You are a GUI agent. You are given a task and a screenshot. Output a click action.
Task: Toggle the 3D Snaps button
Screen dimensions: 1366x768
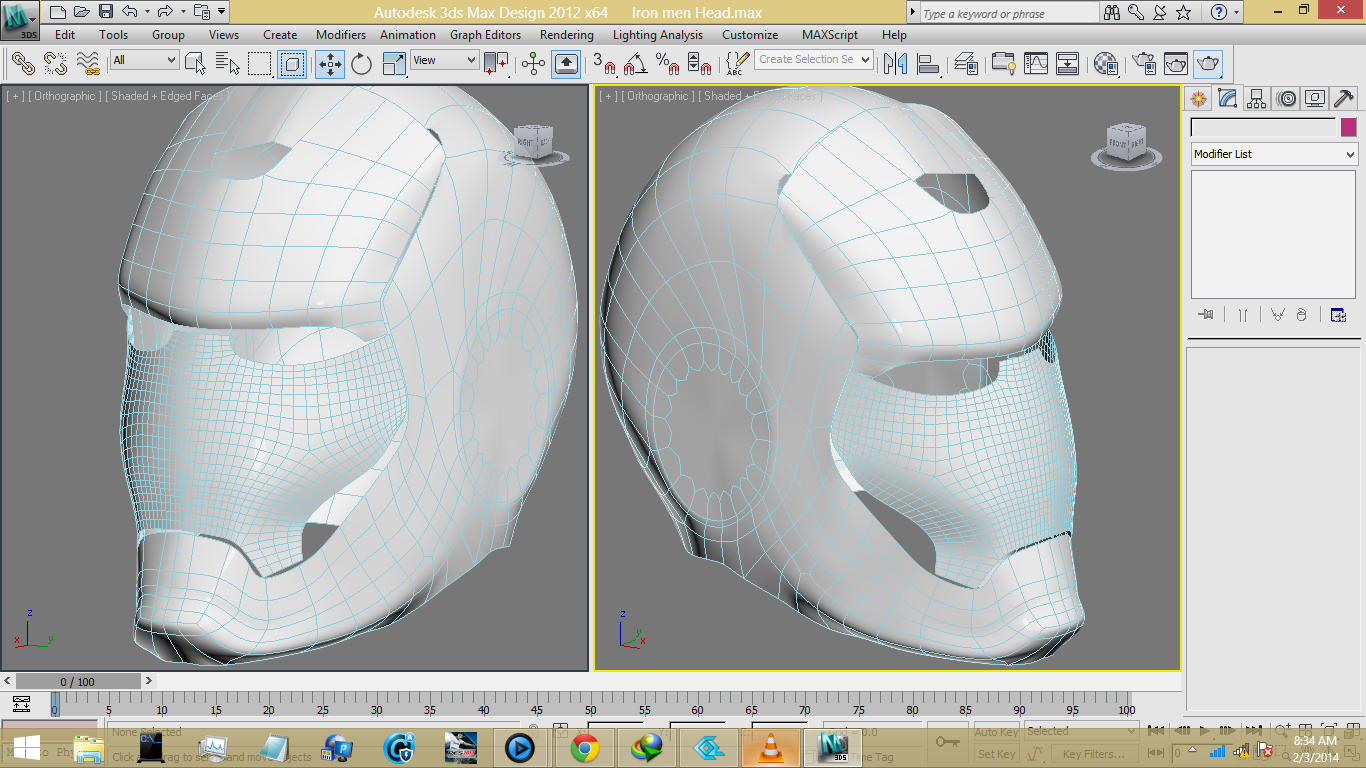(x=604, y=64)
